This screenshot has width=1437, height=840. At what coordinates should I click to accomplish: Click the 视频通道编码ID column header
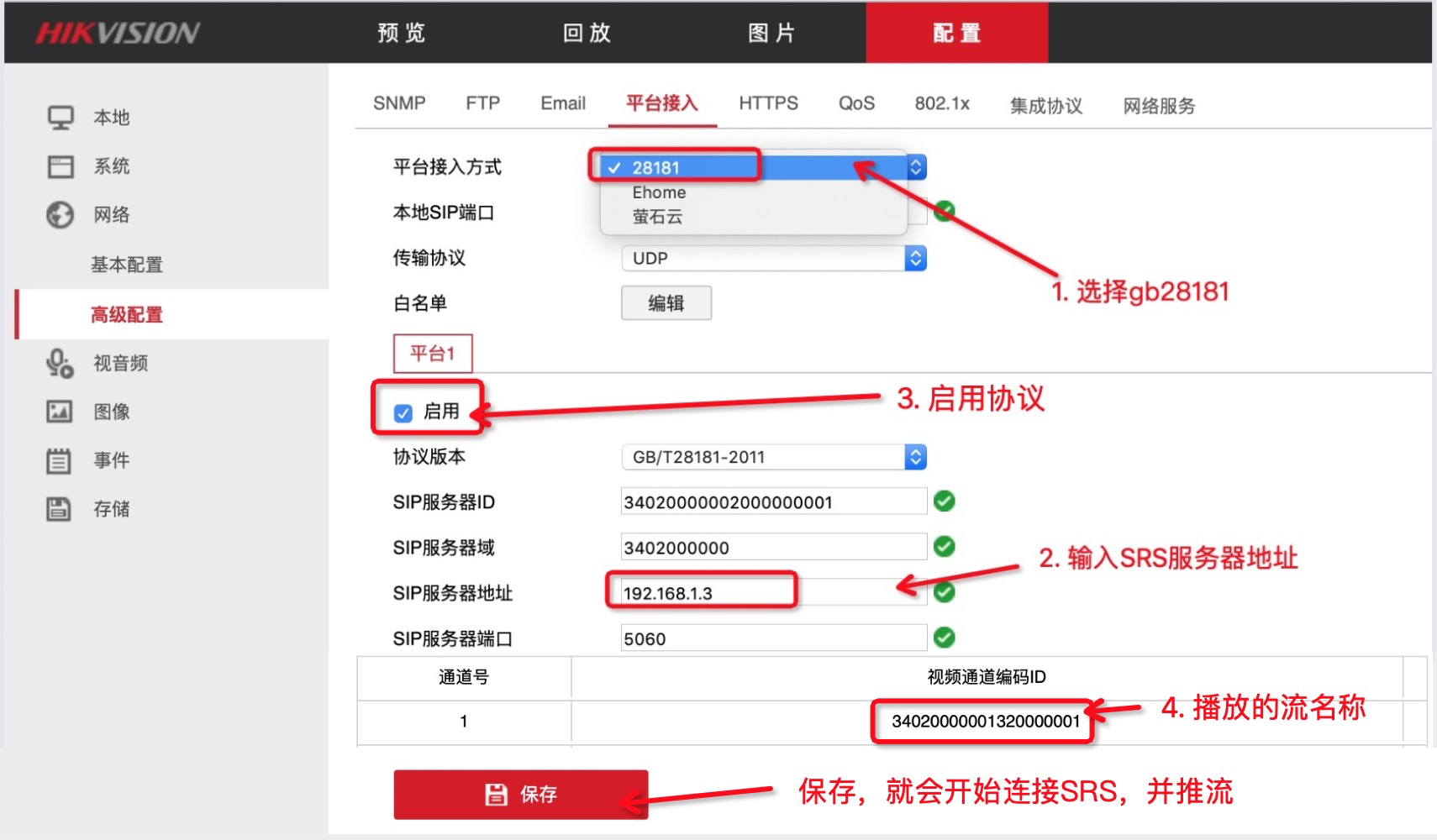click(987, 677)
